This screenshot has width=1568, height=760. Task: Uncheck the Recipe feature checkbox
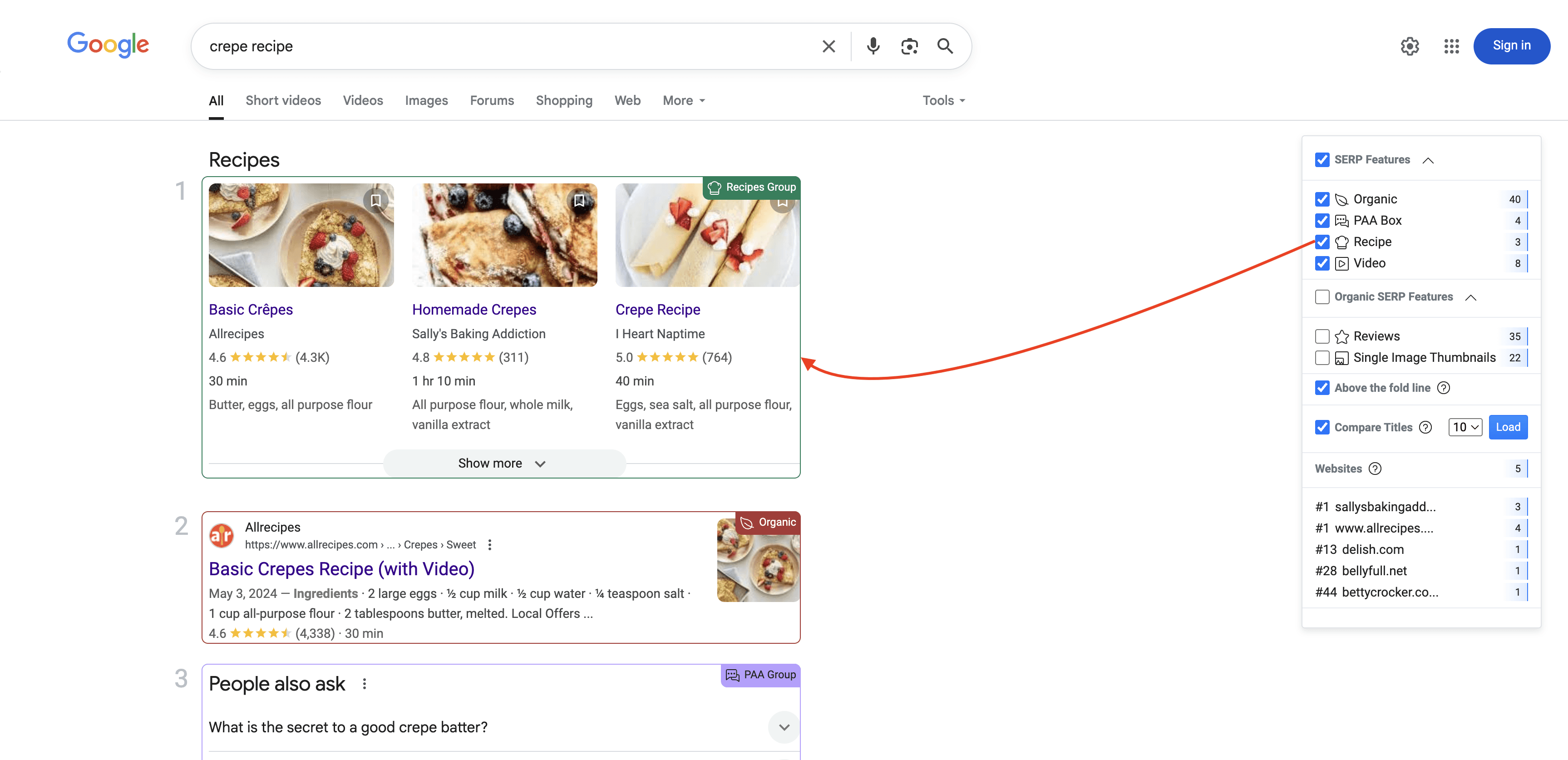click(x=1322, y=242)
